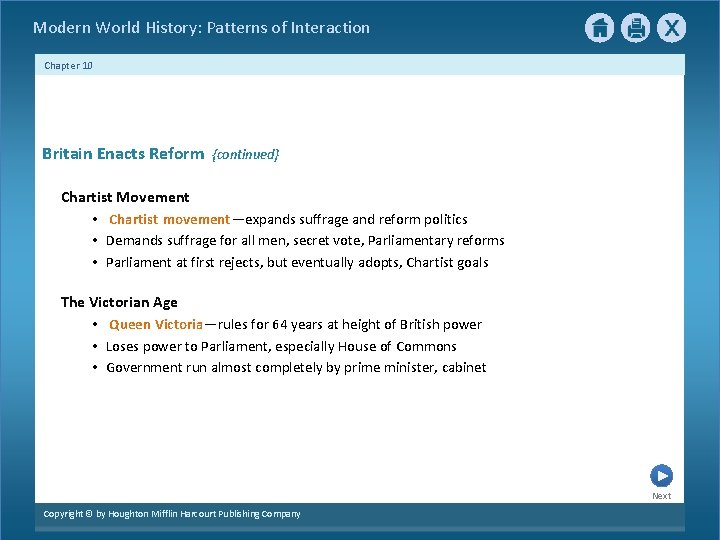Screen dimensions: 720x540
Task: Click bullet 'Government run almost completely'
Action: 296,368
